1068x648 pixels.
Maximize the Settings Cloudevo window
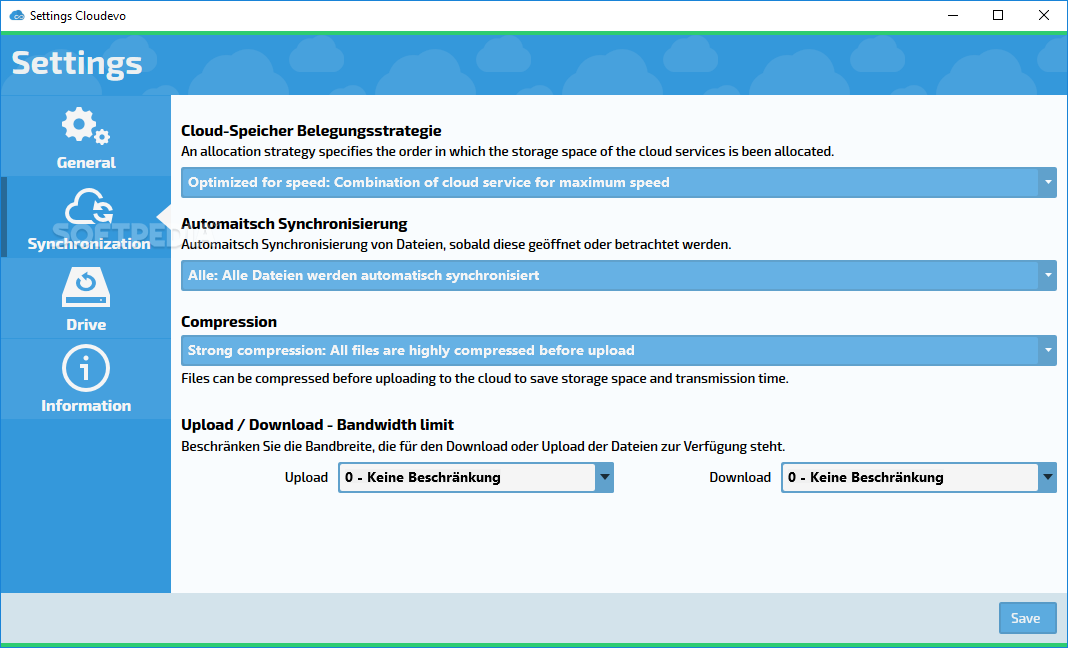998,15
